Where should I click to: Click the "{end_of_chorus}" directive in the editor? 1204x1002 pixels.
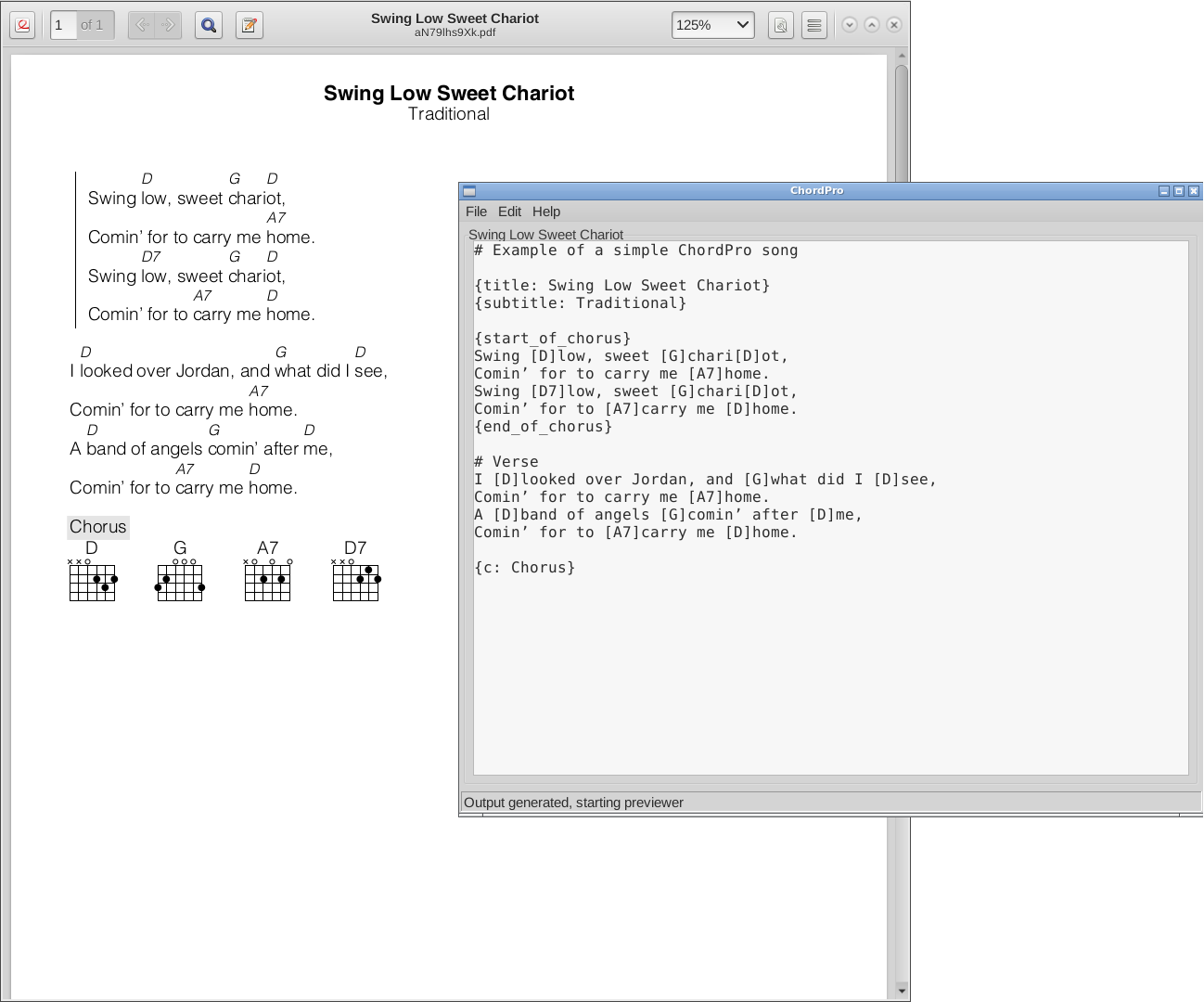pyautogui.click(x=543, y=427)
